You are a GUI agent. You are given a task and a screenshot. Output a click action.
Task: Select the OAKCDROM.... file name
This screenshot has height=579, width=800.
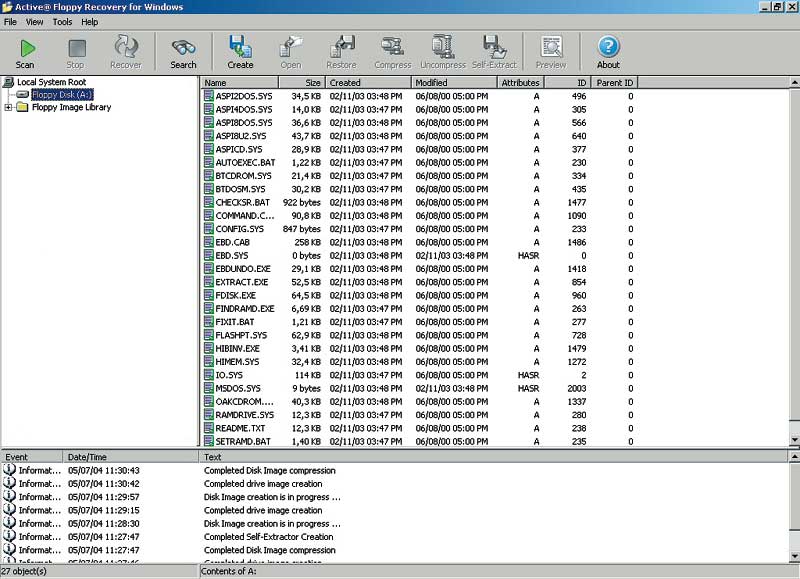[245, 401]
